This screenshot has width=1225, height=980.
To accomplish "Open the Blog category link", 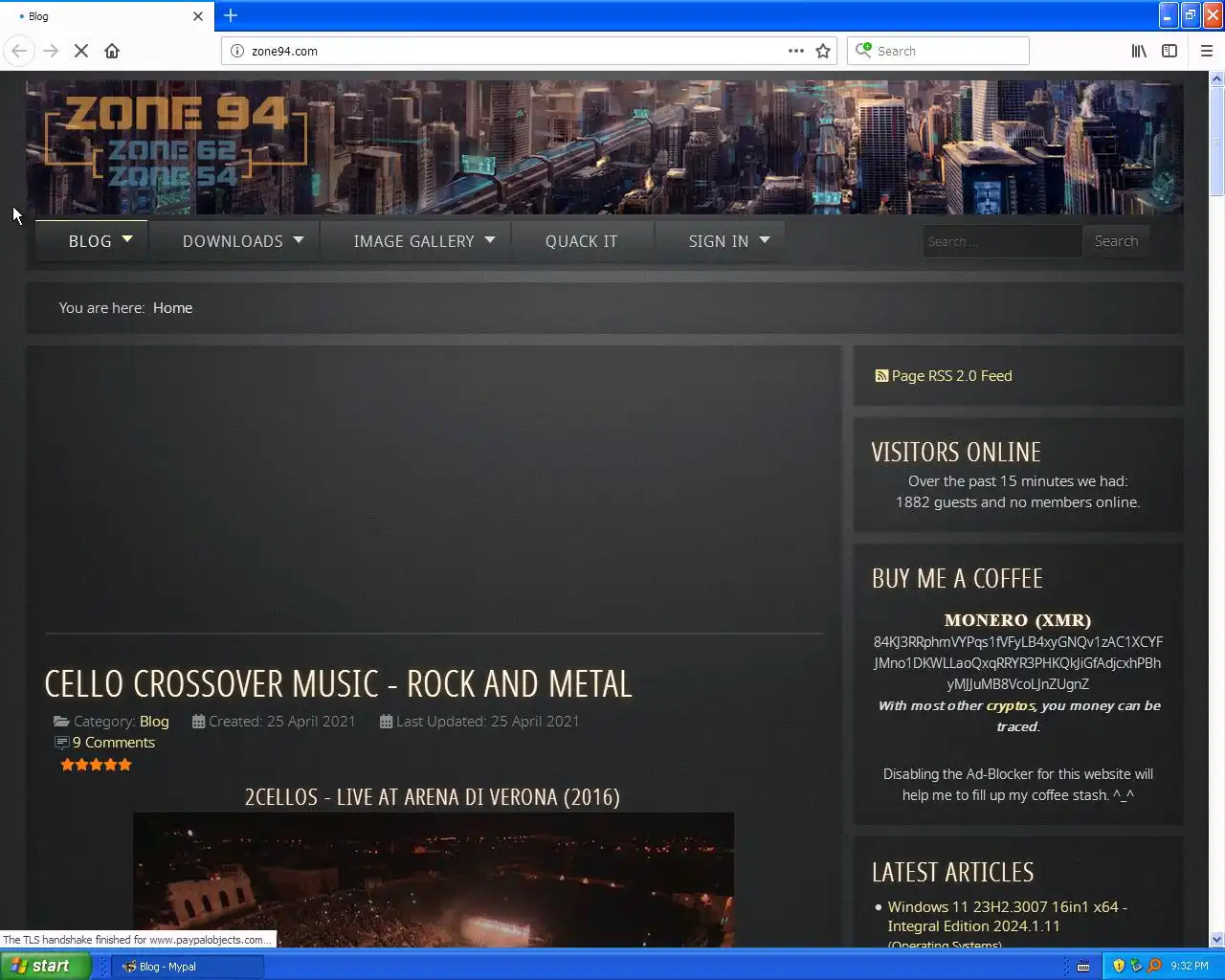I will pyautogui.click(x=154, y=722).
